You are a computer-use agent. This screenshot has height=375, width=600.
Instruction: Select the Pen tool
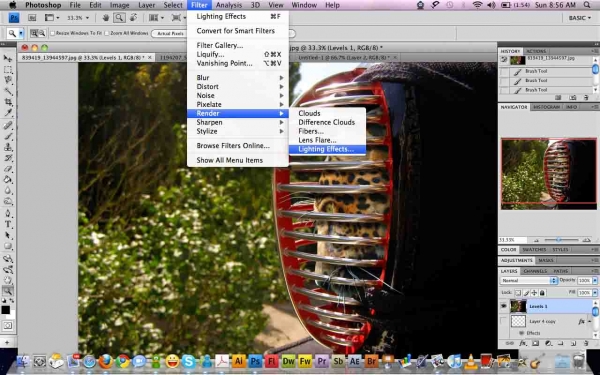[x=8, y=214]
